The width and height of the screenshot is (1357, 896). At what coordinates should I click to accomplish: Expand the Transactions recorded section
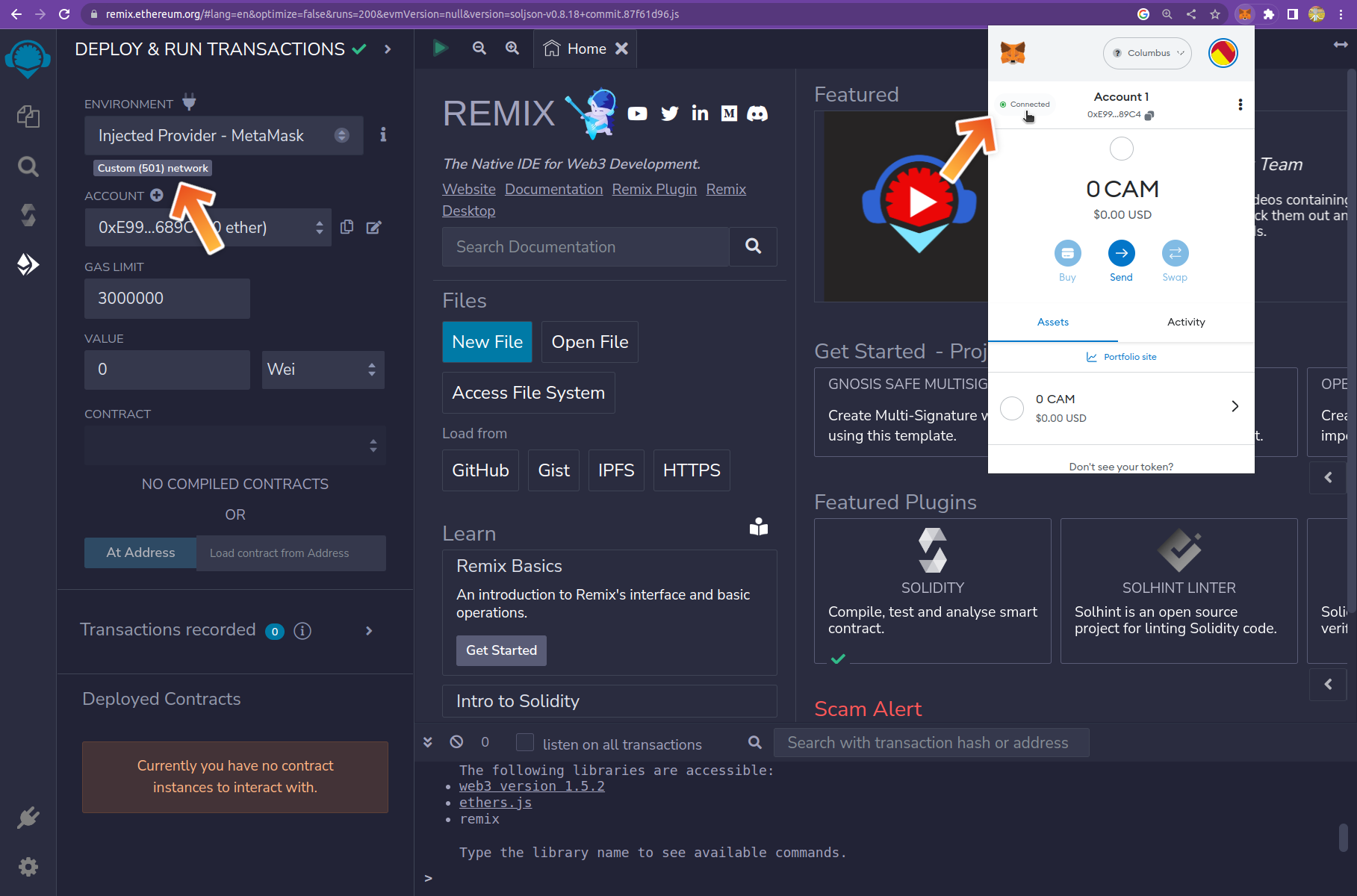pyautogui.click(x=369, y=631)
